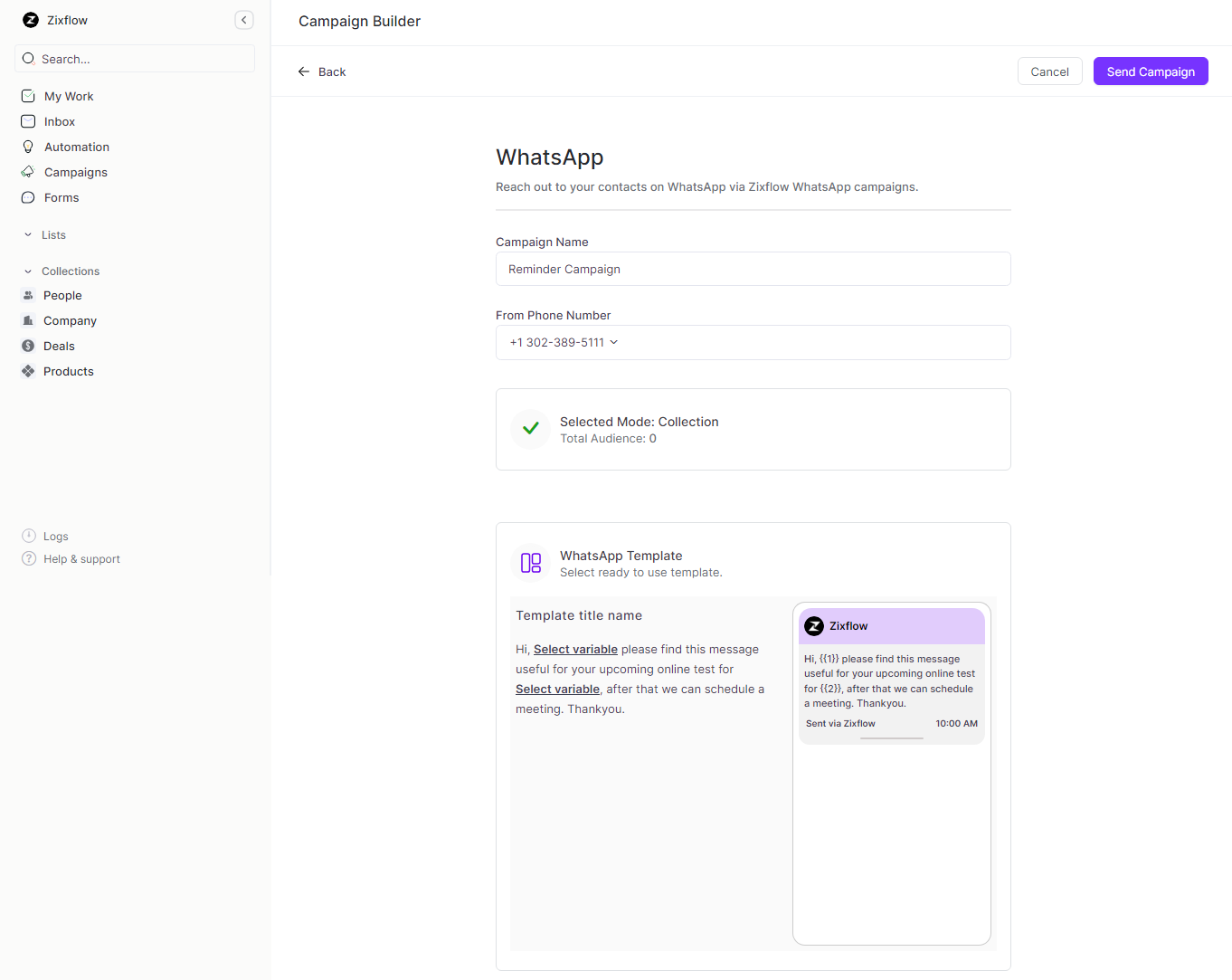Open the My Work section
This screenshot has width=1232, height=980.
(x=67, y=96)
